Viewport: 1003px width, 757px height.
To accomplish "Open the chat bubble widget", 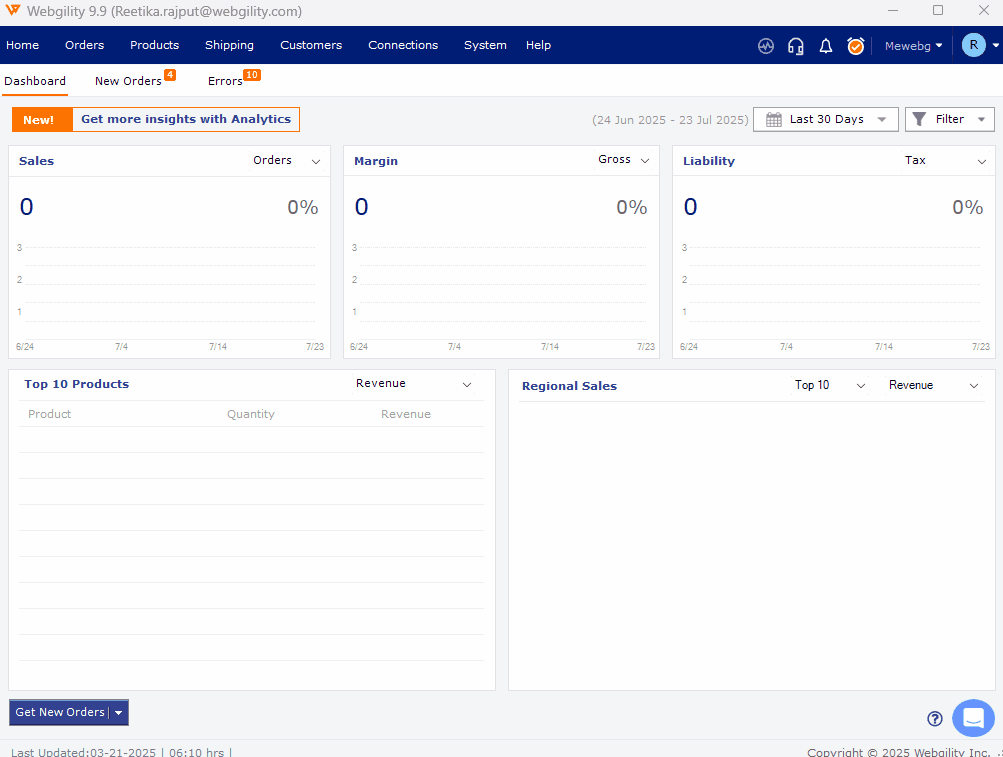I will tap(973, 718).
